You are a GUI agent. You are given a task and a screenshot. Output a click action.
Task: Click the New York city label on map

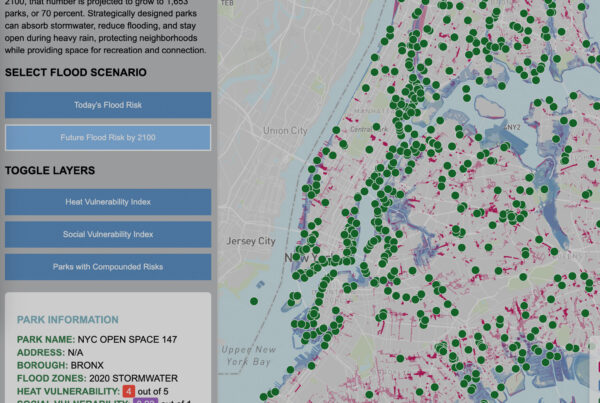coord(300,258)
